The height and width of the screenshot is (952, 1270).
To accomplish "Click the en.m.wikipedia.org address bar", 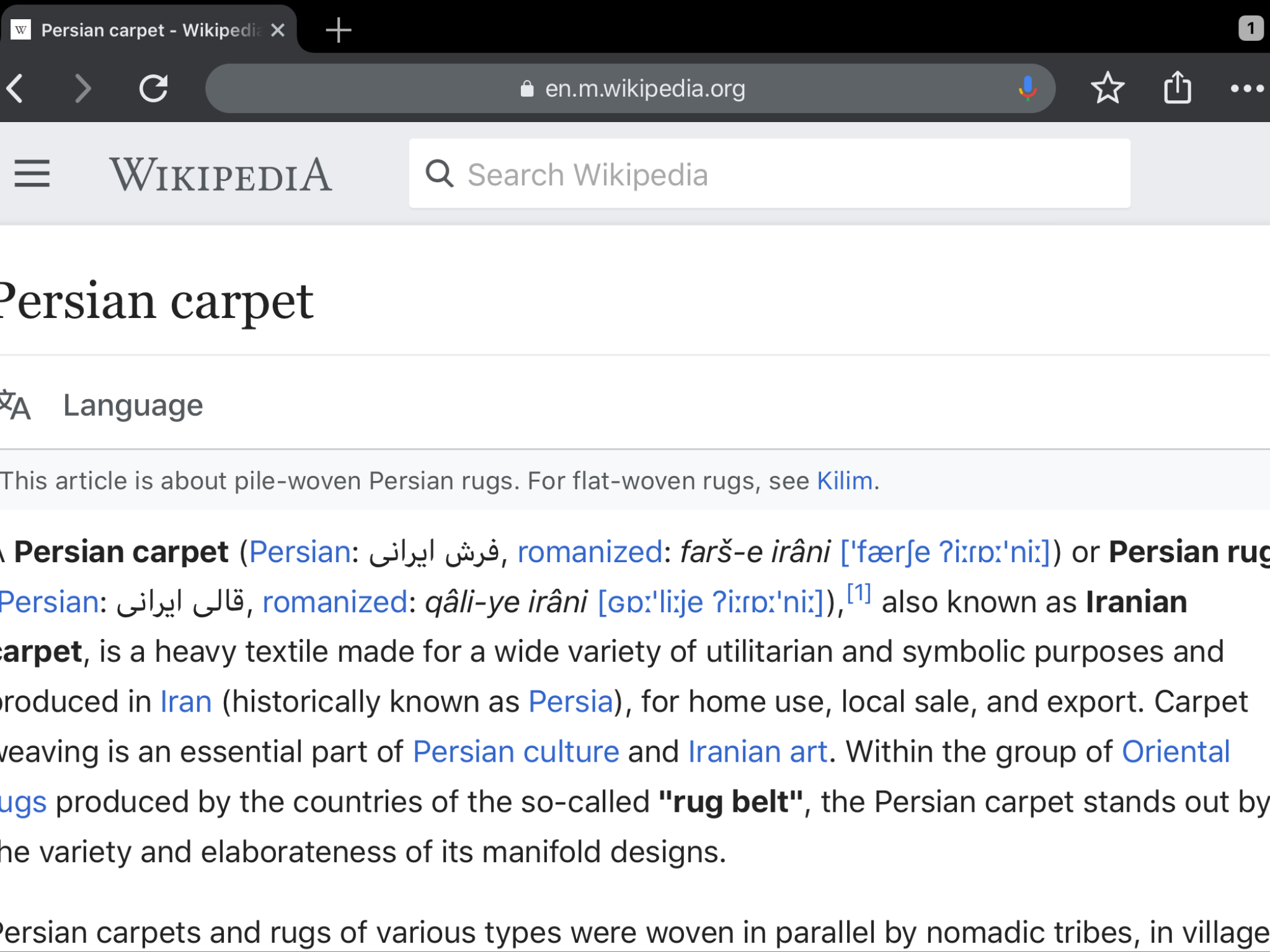I will [x=630, y=89].
